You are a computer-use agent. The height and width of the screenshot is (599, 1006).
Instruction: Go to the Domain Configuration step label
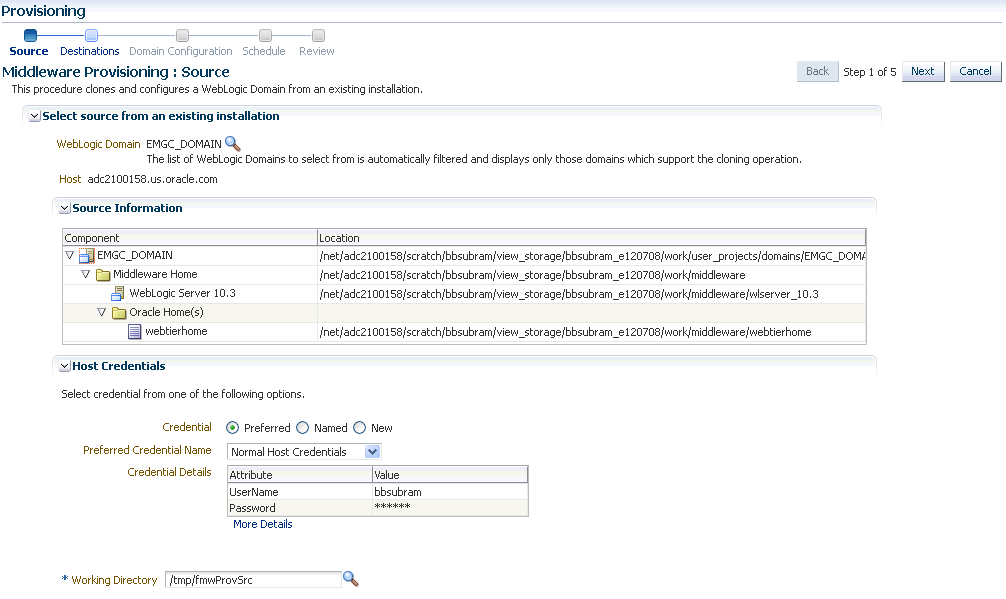(181, 51)
